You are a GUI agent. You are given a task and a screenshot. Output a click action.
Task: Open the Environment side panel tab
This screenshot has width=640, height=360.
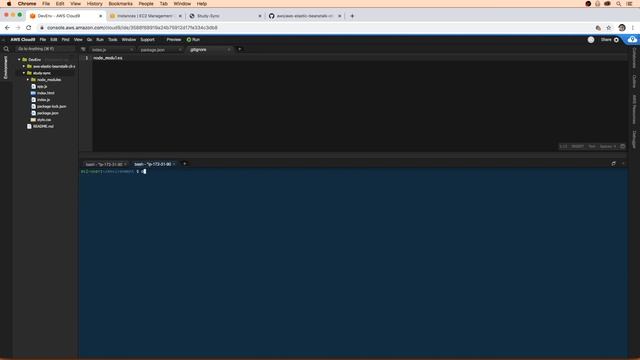pos(5,67)
